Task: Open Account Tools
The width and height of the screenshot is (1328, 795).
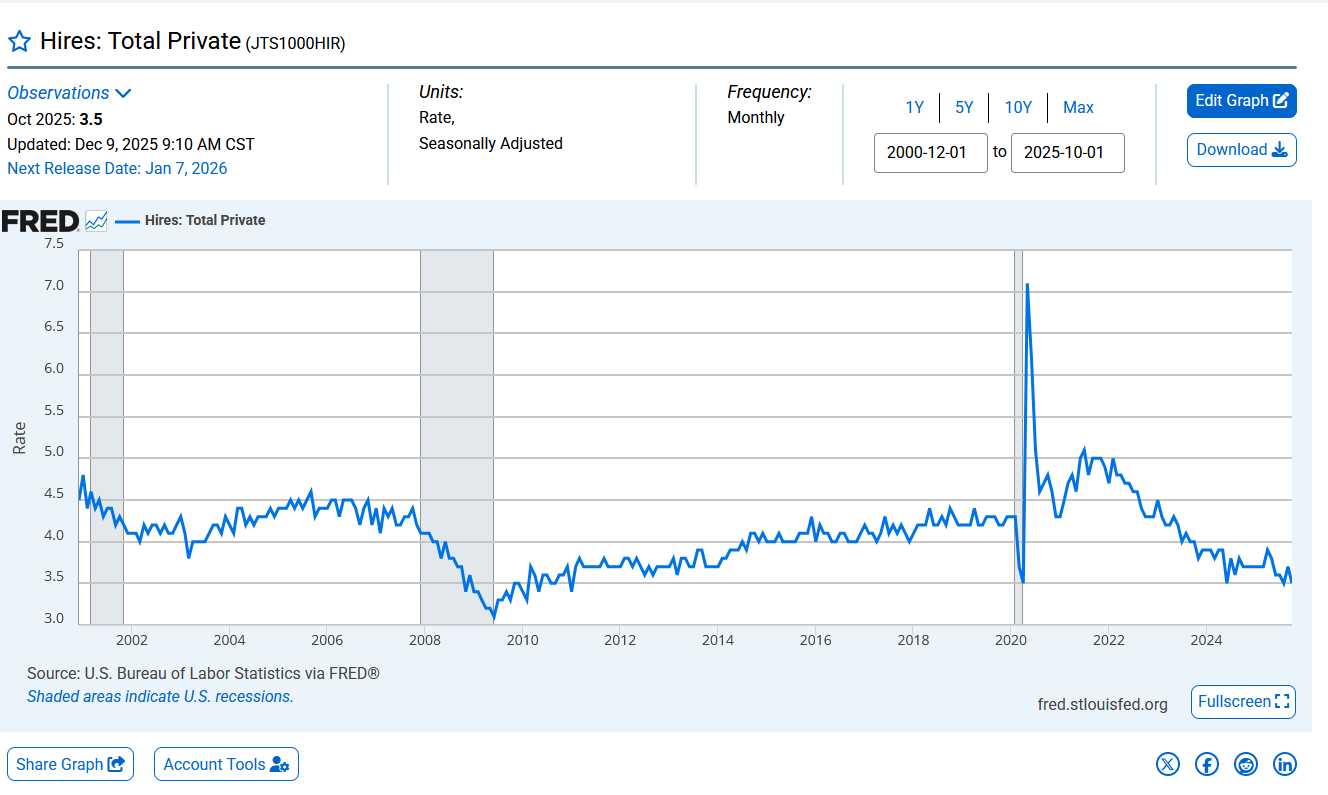Action: point(226,764)
